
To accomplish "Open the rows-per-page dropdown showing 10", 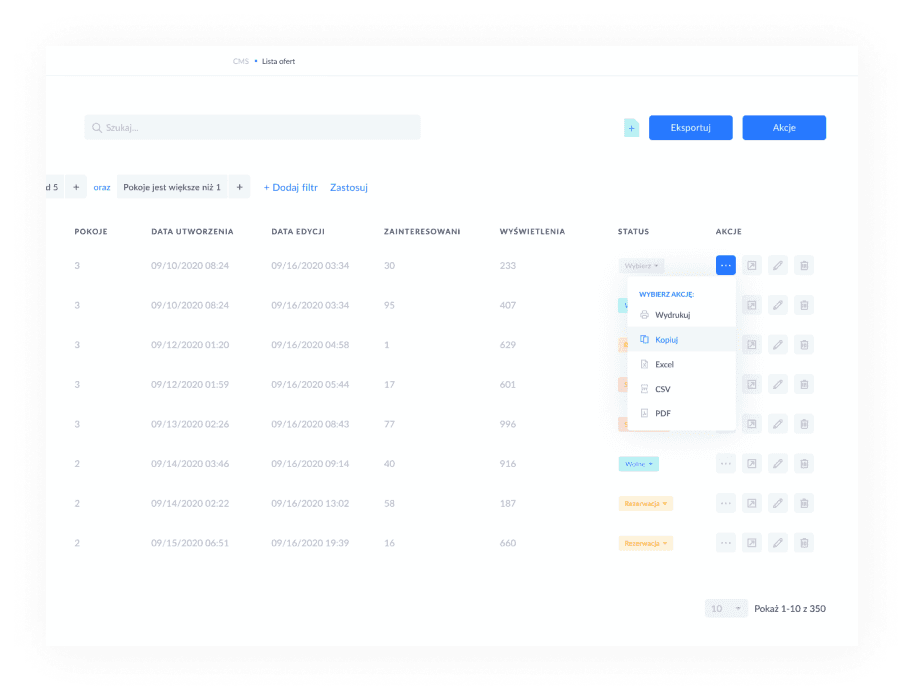I will click(x=726, y=608).
